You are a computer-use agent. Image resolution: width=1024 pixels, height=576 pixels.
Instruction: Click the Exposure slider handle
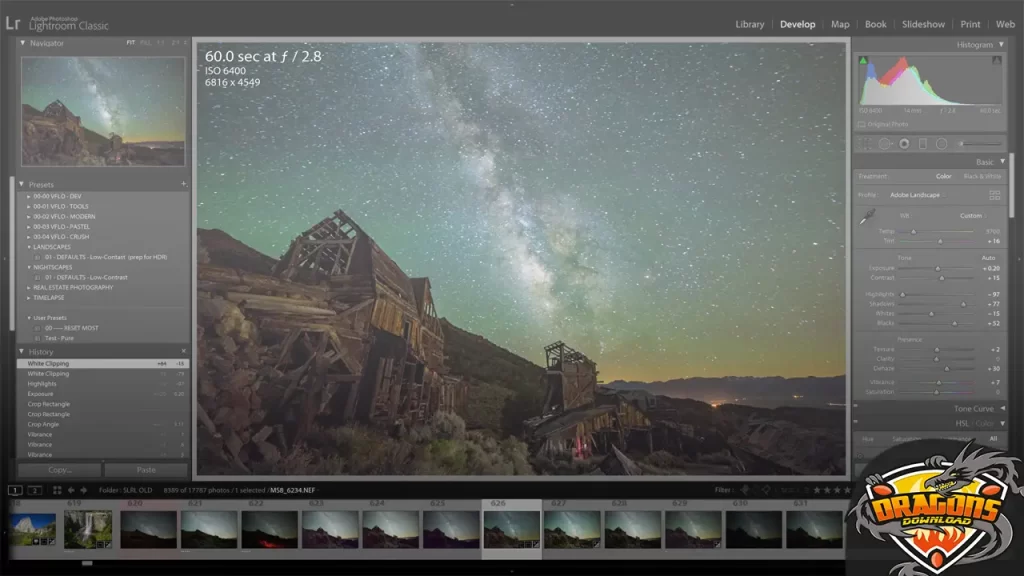pyautogui.click(x=938, y=268)
